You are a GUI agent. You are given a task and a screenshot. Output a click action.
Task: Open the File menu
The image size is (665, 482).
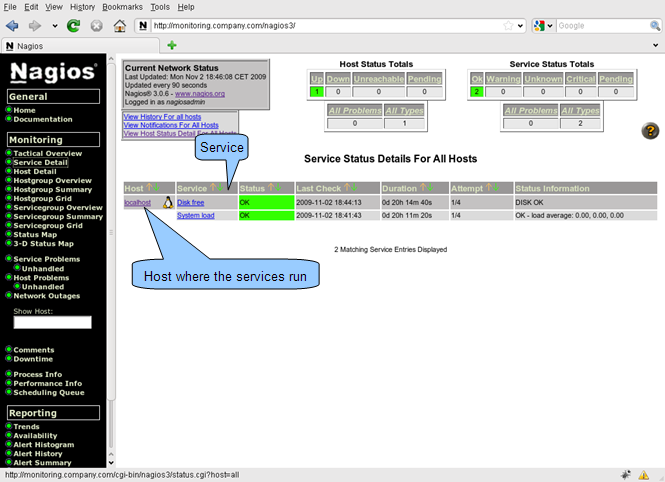(x=10, y=7)
